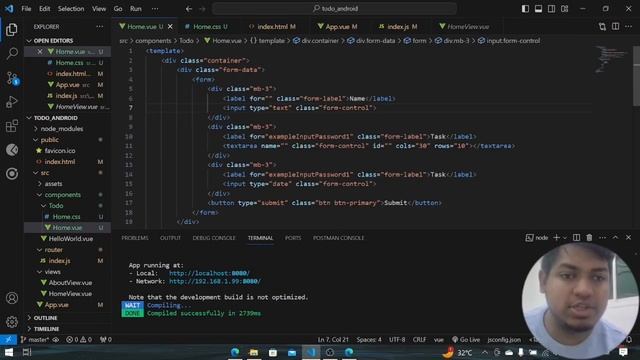Click the UTF-8 encoding indicator
Viewport: 640px width, 360px height.
[397, 340]
